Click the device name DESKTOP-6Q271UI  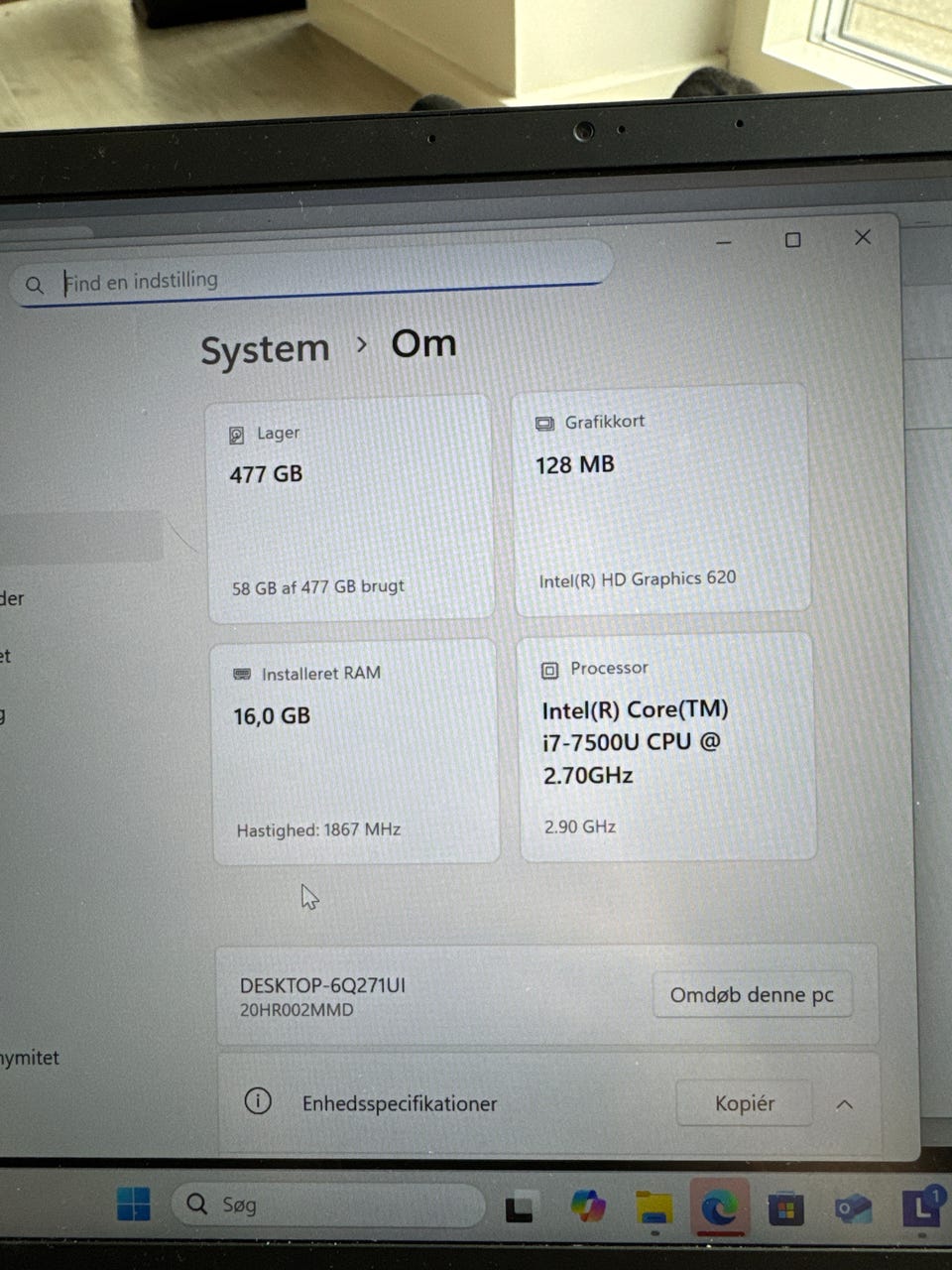tap(322, 985)
